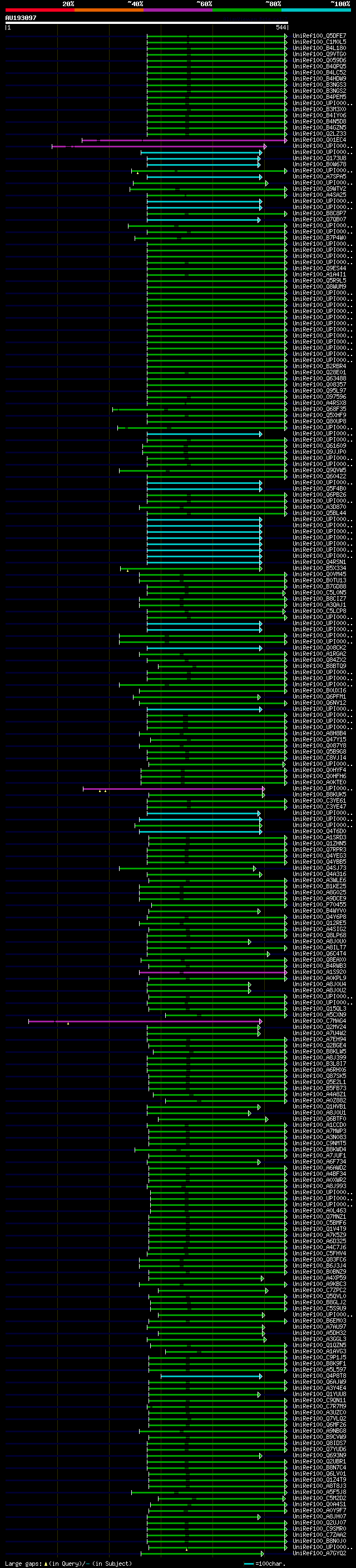
Task: Select hit label UniRef100_Q8EAX0
Action: click(x=319, y=960)
